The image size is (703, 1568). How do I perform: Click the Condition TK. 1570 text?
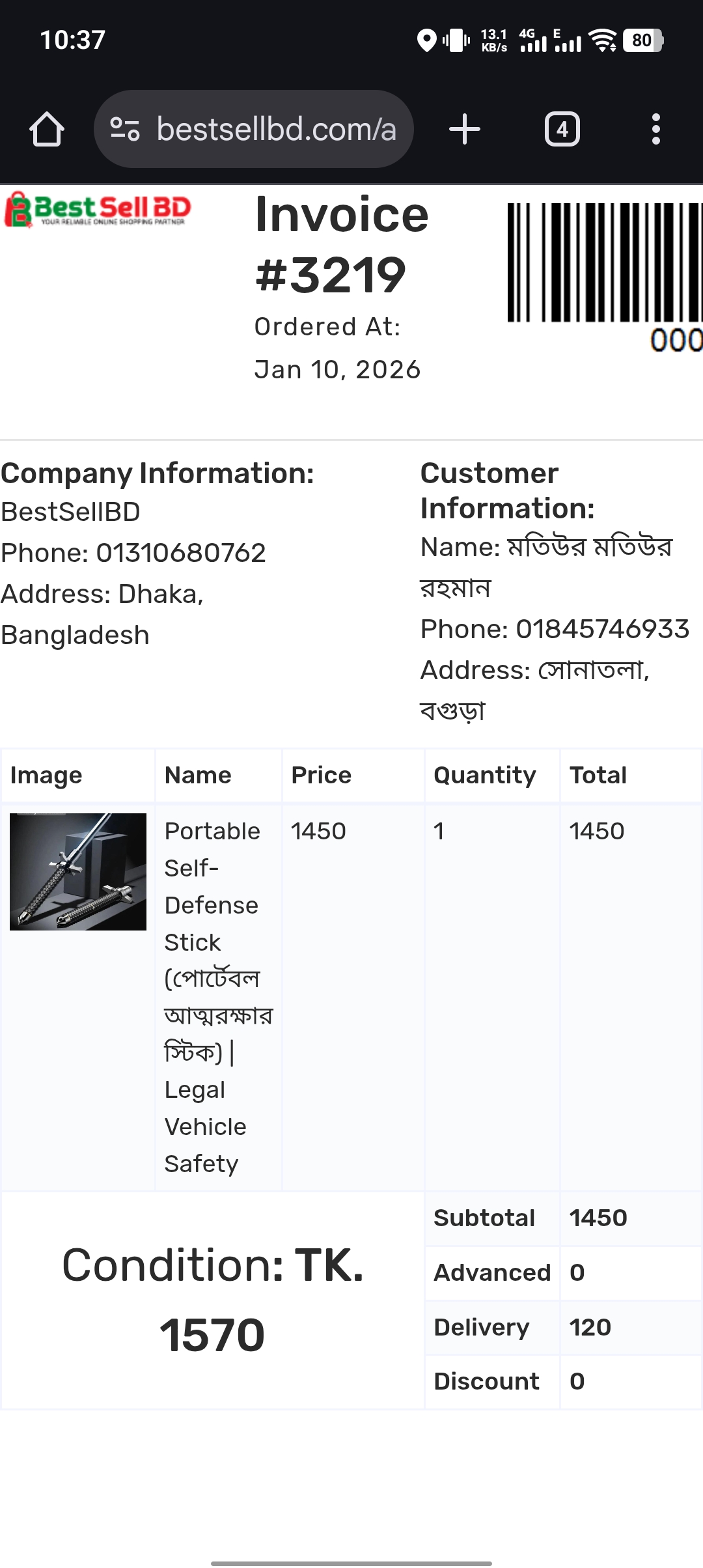pos(212,1300)
